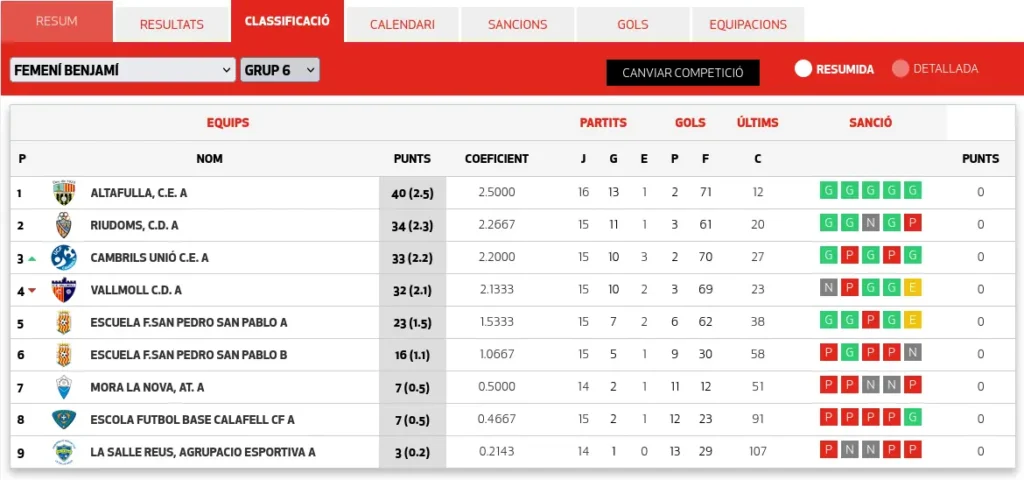This screenshot has height=480, width=1024.
Task: Click the Vallmoll C.D. A team crest
Action: (64, 290)
